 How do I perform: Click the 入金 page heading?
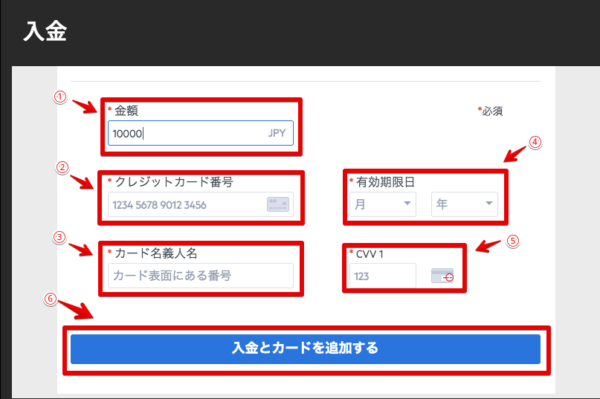click(45, 31)
